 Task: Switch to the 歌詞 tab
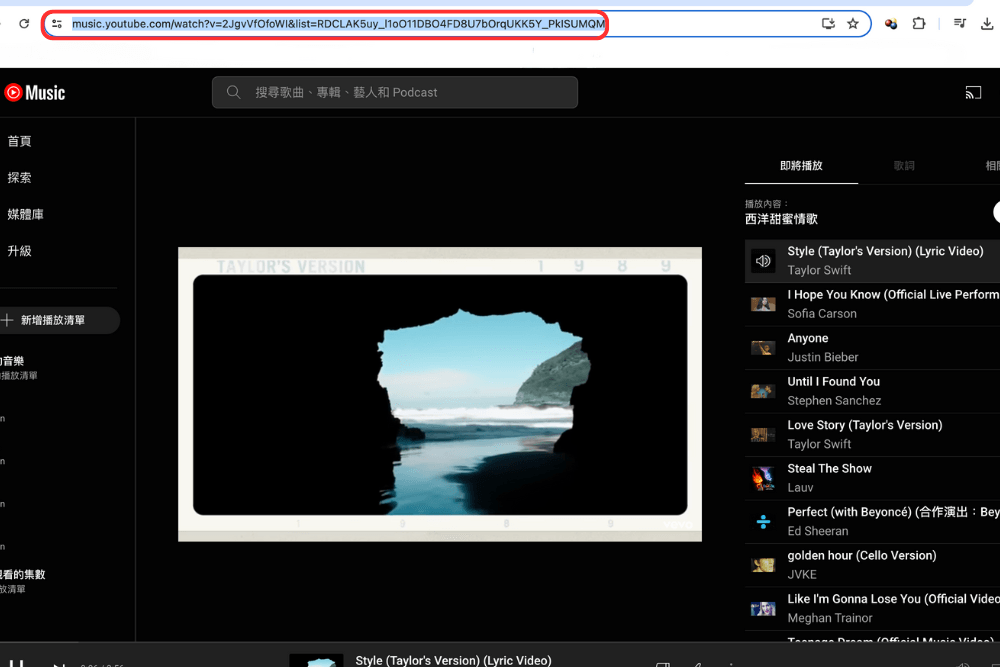(904, 166)
